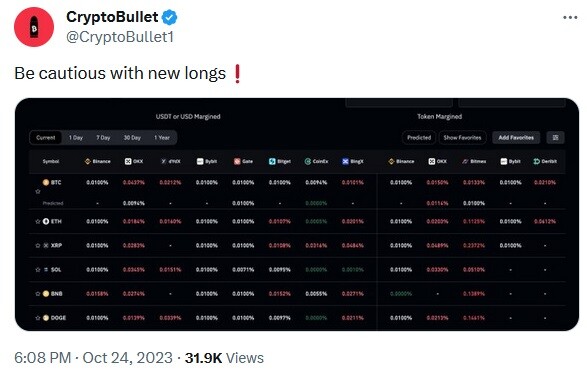The height and width of the screenshot is (370, 587).
Task: Open the three-dot tweet options menu
Action: pos(570,17)
